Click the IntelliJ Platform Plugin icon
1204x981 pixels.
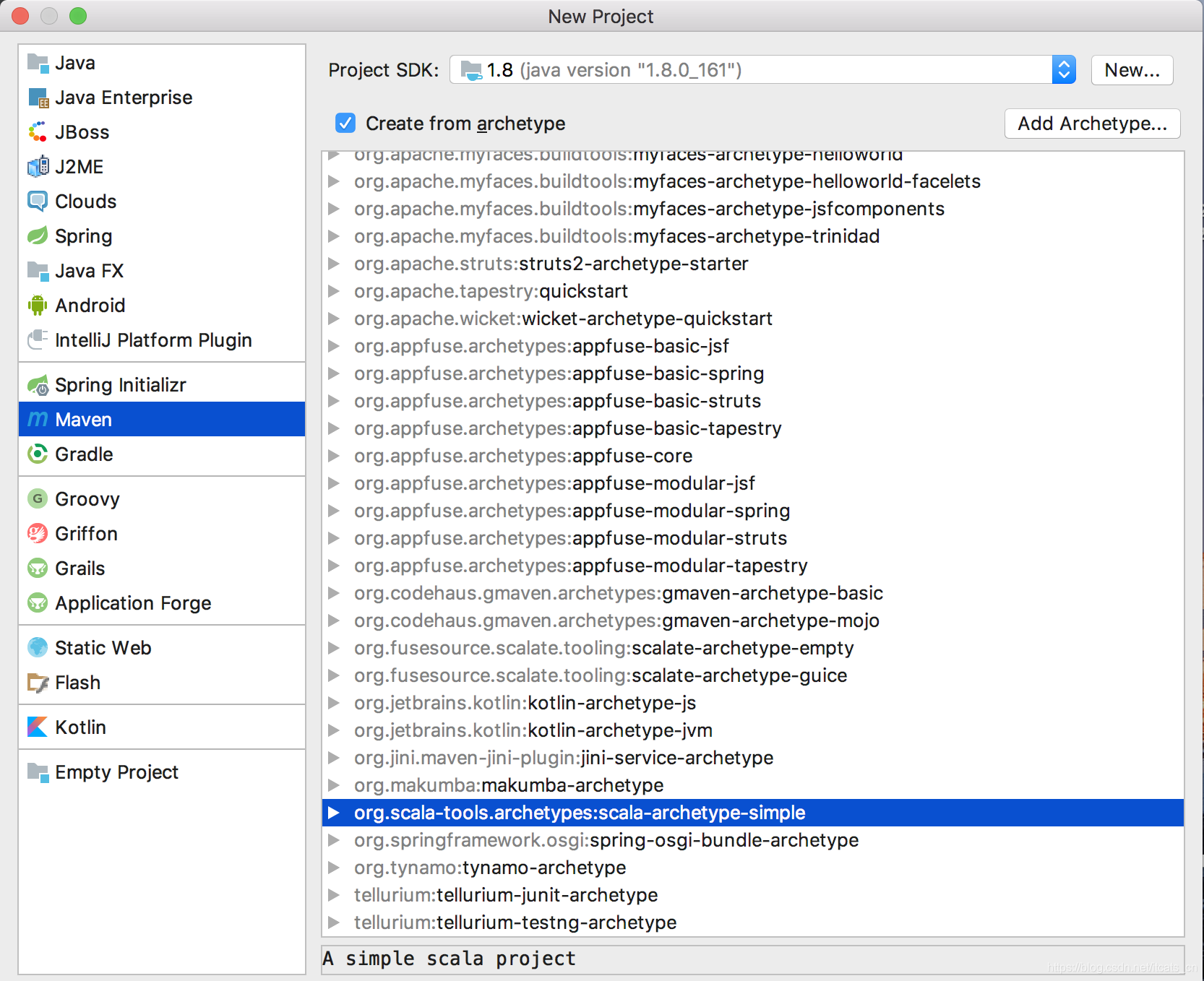tap(38, 340)
